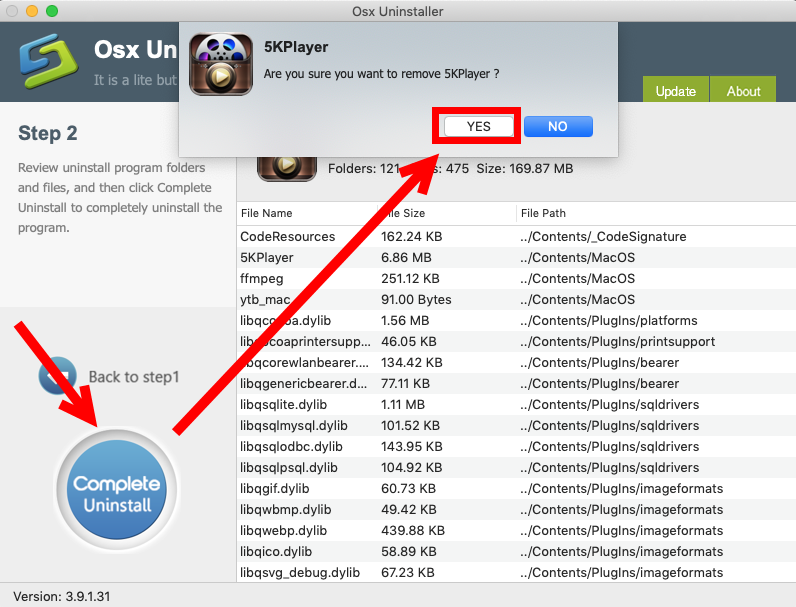
Task: Open the Update tab
Action: pyautogui.click(x=675, y=91)
